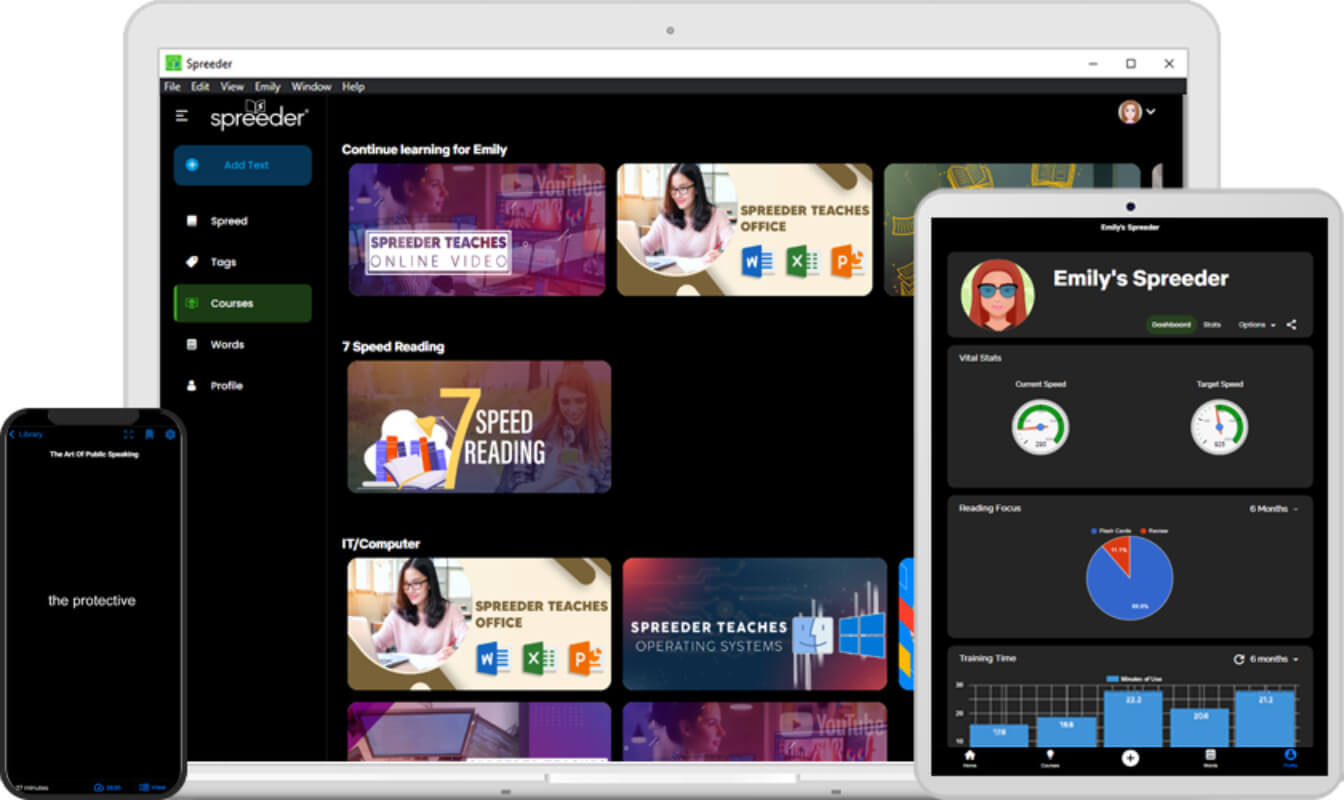Open Spreeder Teaches Online Video course
The image size is (1344, 800).
(477, 230)
